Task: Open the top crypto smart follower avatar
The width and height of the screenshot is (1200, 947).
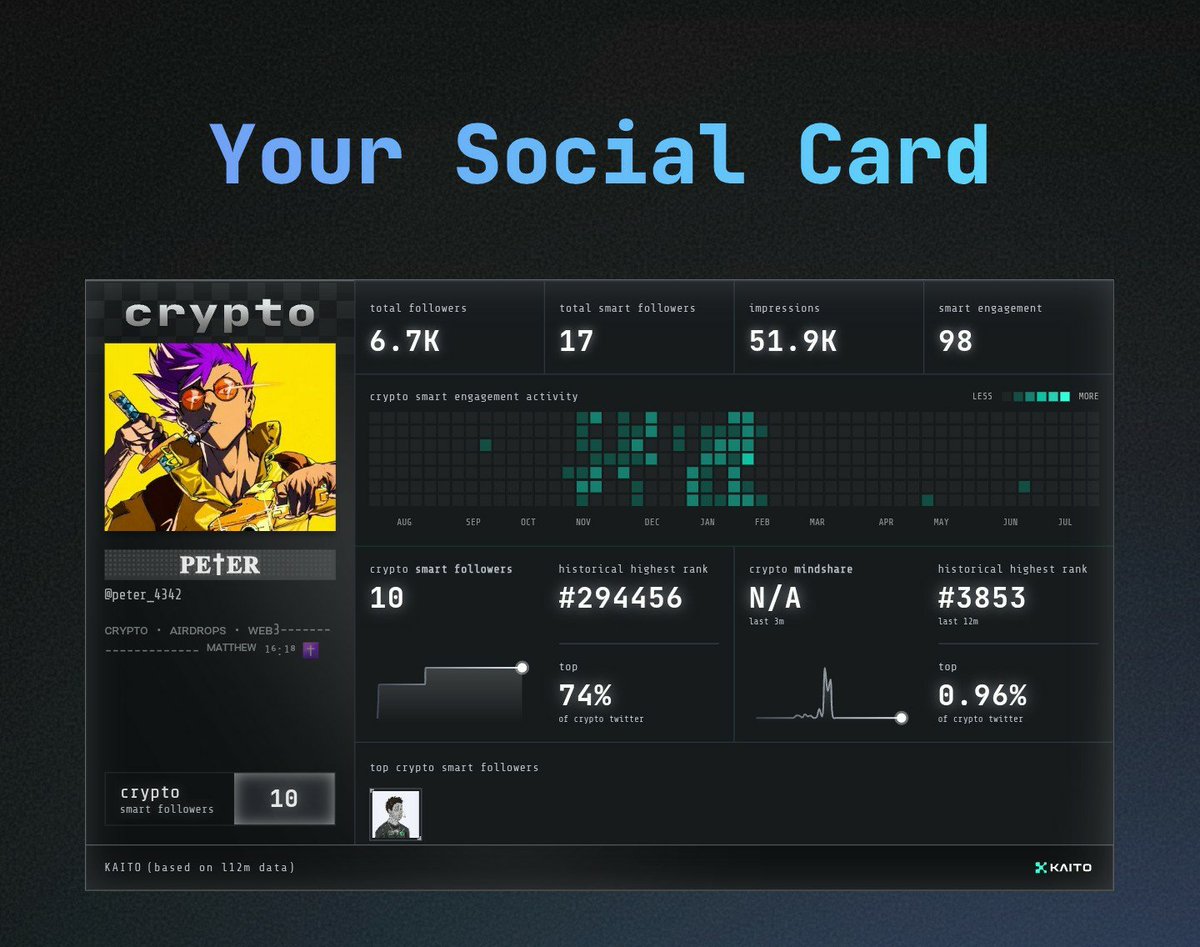Action: point(396,814)
